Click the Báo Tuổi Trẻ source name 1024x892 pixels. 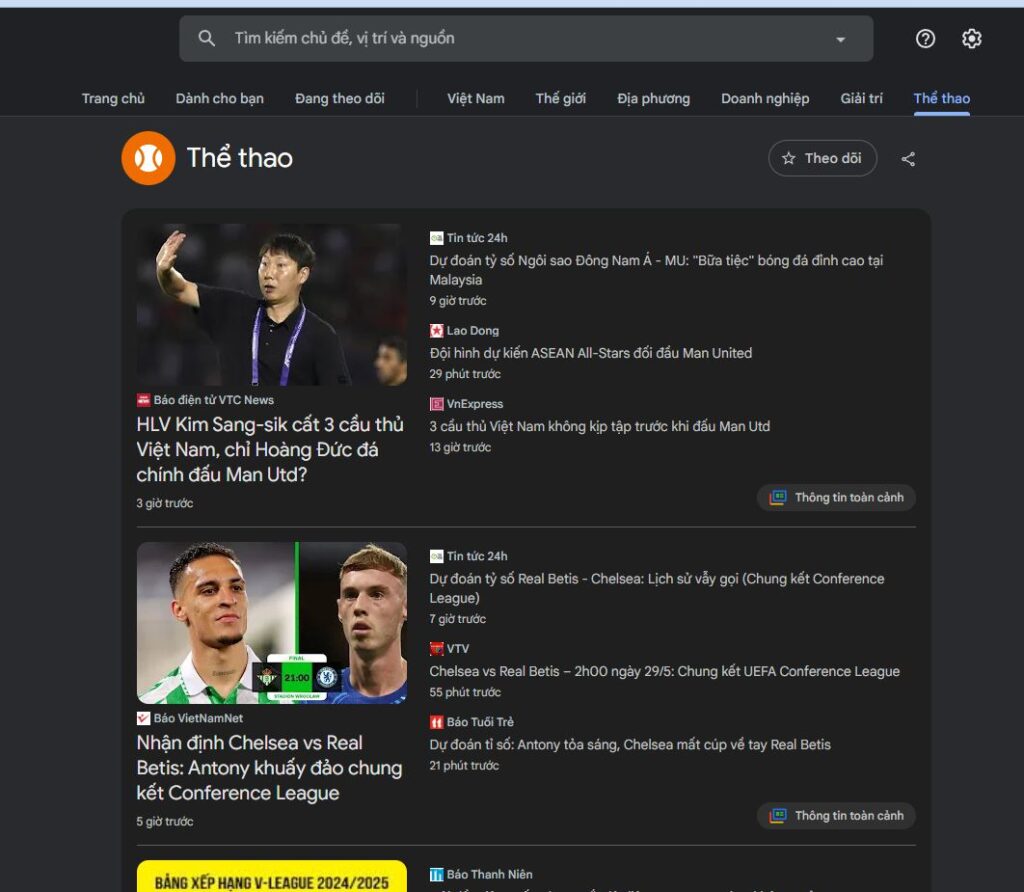(480, 722)
